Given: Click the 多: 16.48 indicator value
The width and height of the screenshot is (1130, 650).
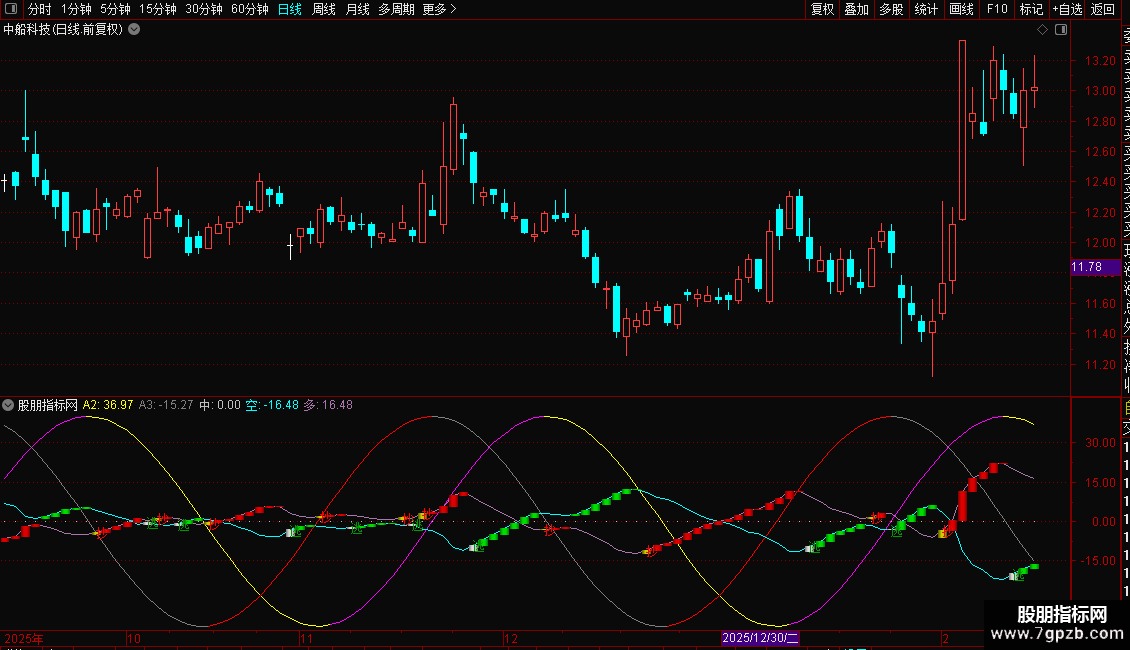Looking at the screenshot, I should coord(329,405).
